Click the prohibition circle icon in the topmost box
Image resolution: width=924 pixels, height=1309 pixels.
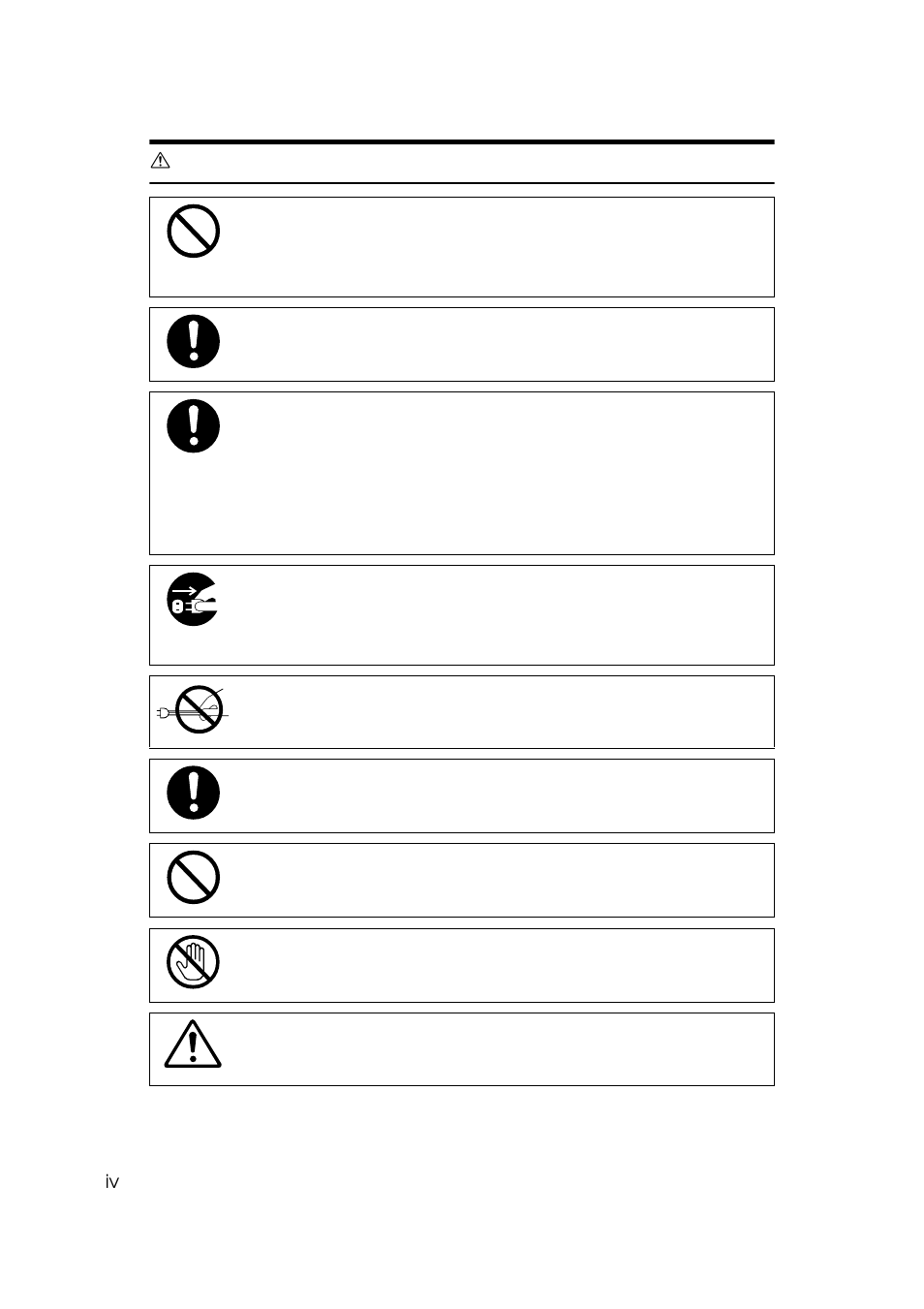194,231
